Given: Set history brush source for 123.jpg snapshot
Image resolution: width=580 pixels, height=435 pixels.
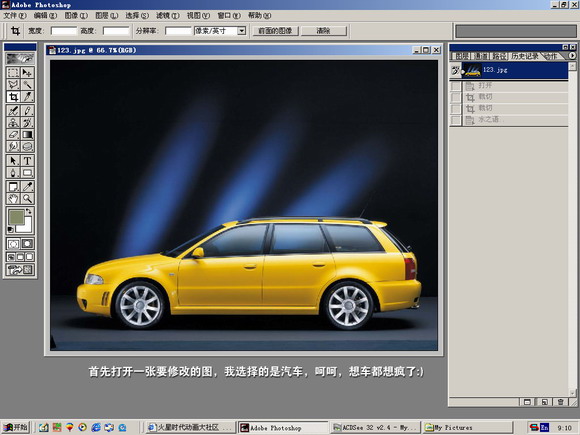Looking at the screenshot, I should point(456,70).
